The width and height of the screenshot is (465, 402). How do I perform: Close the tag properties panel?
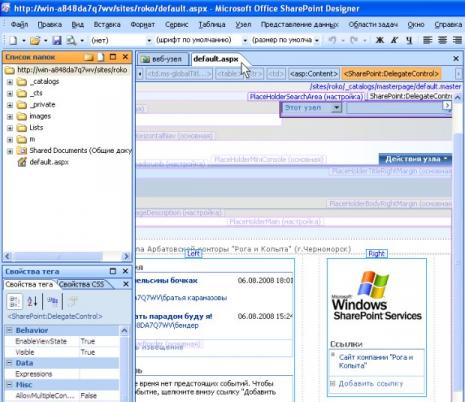pyautogui.click(x=125, y=271)
